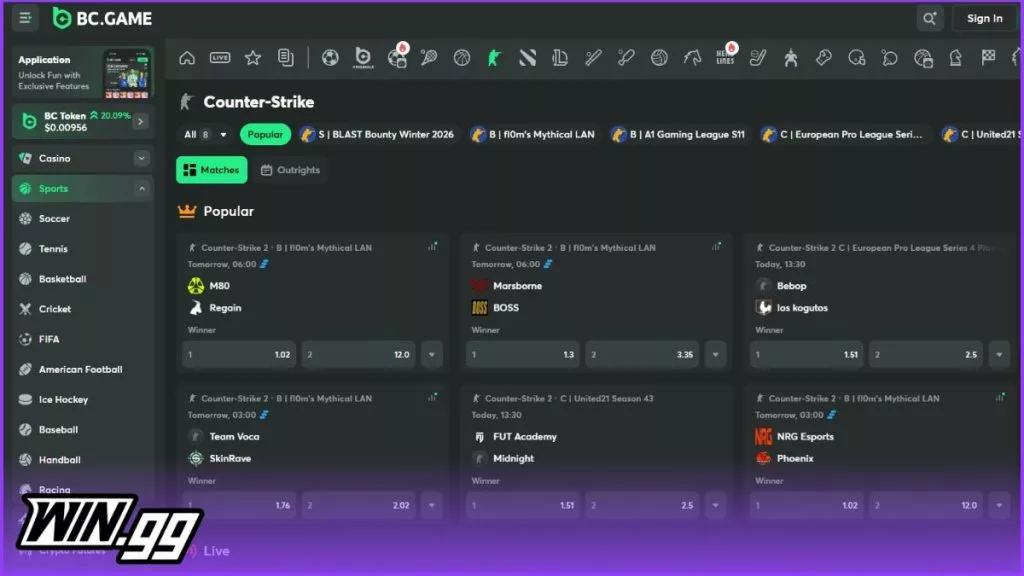This screenshot has height=576, width=1024.
Task: Bet on BOSS to win at 3.35
Action: 642,355
